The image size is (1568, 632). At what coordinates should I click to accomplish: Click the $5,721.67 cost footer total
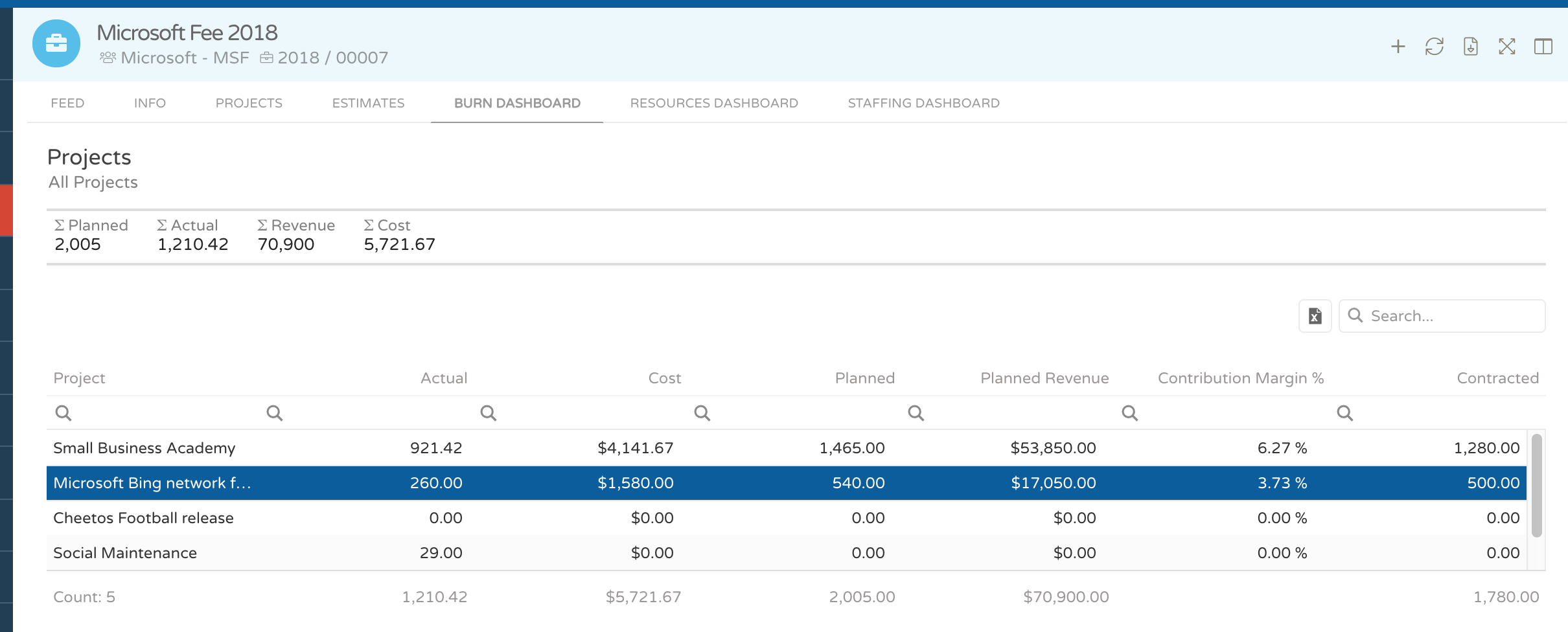(643, 597)
